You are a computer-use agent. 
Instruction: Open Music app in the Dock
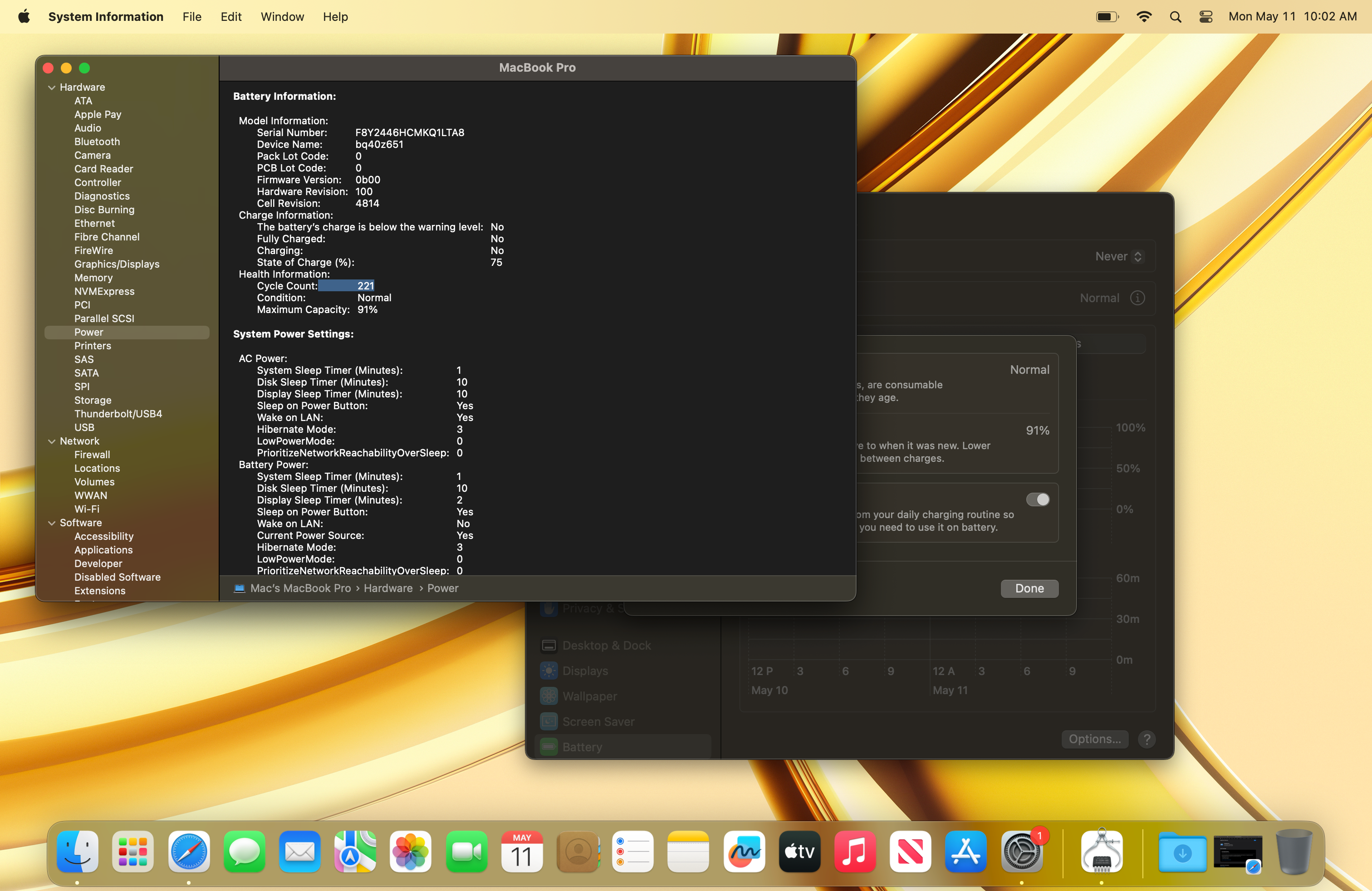point(855,851)
